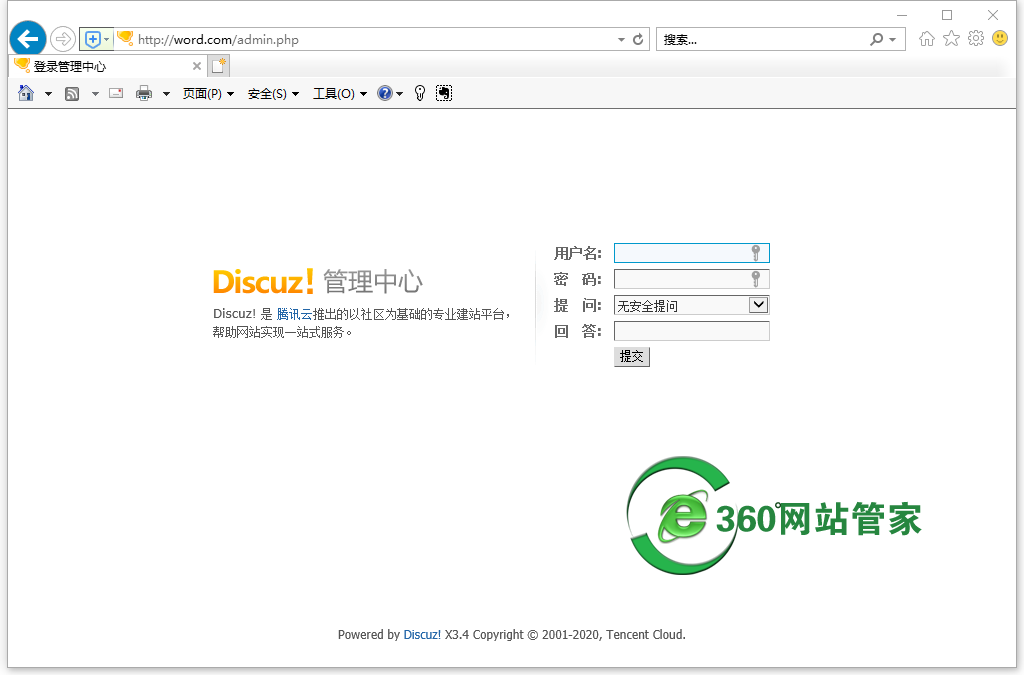Open Favorites star icon
The width and height of the screenshot is (1024, 675).
click(952, 39)
